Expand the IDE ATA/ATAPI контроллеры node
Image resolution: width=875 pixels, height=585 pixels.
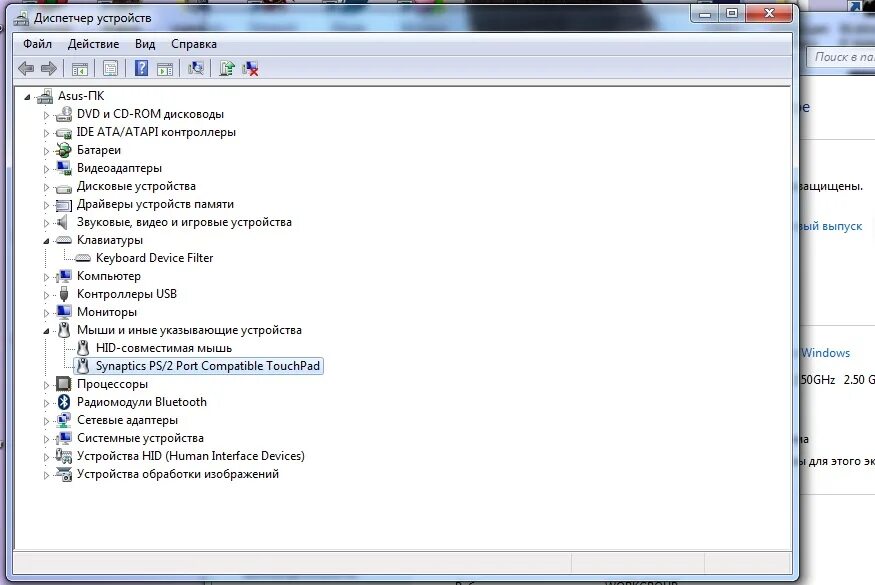(46, 133)
